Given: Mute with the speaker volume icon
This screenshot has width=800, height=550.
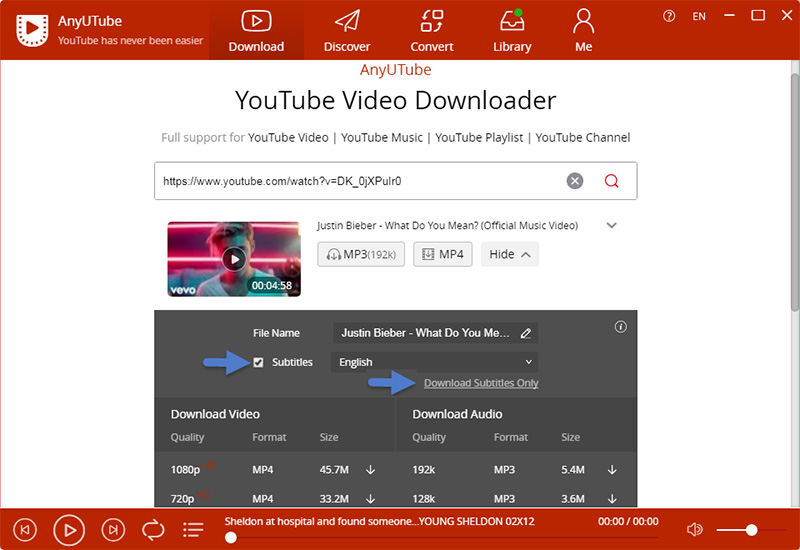Looking at the screenshot, I should click(694, 530).
